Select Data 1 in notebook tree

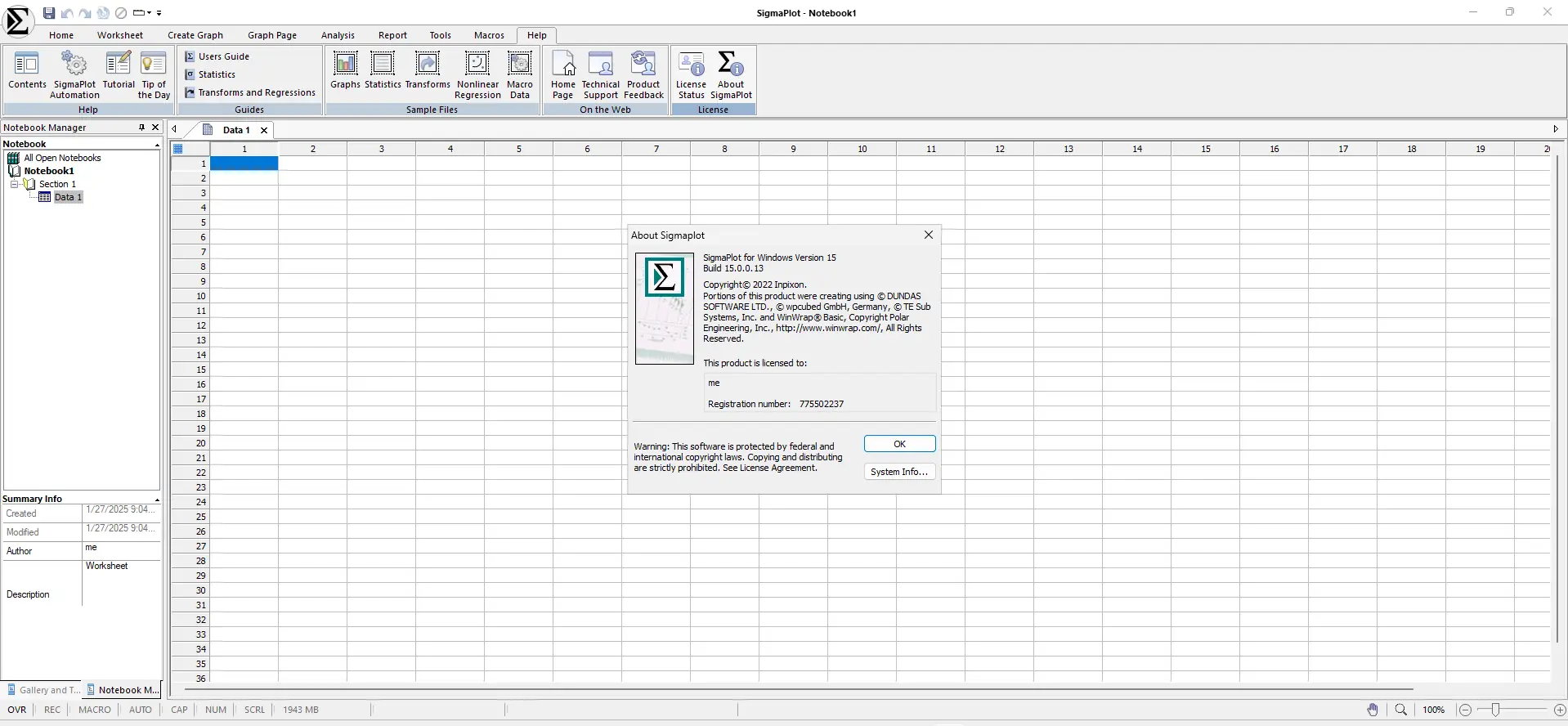pyautogui.click(x=68, y=197)
